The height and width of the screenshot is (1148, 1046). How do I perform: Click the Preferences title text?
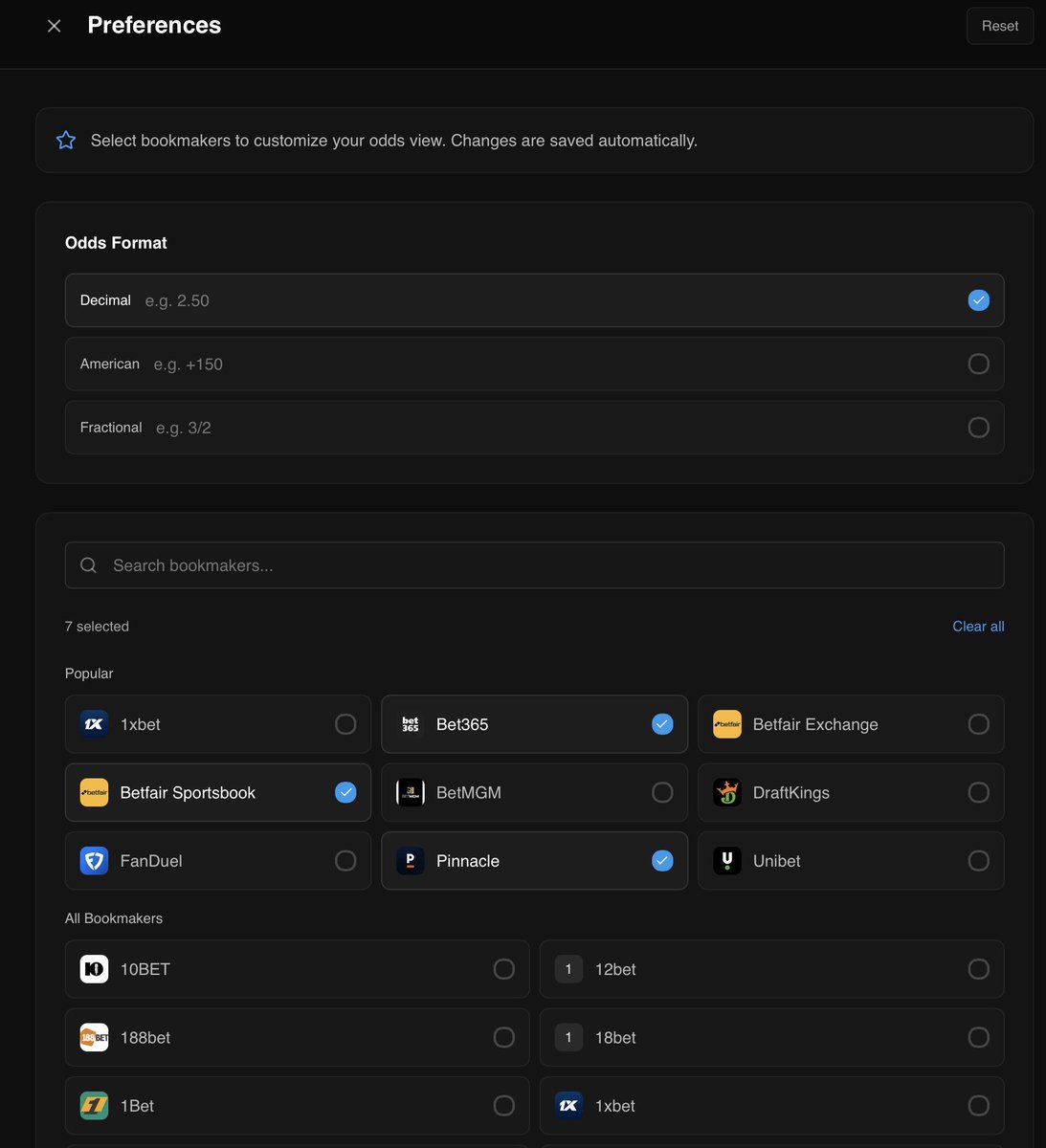click(154, 25)
